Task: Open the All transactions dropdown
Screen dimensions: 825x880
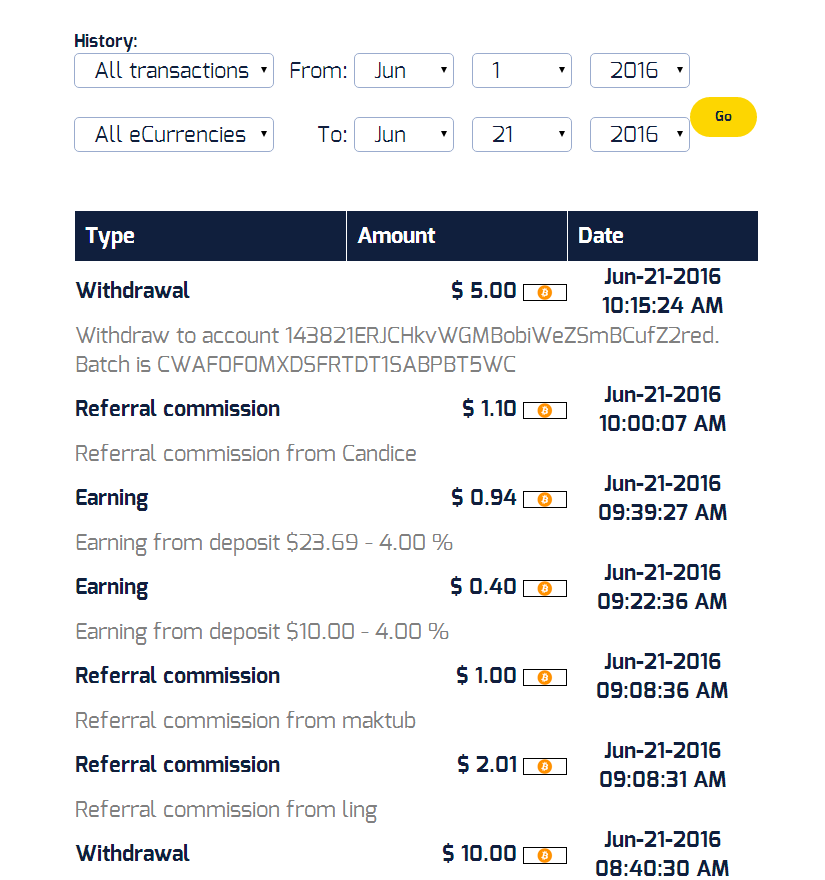Action: 174,71
